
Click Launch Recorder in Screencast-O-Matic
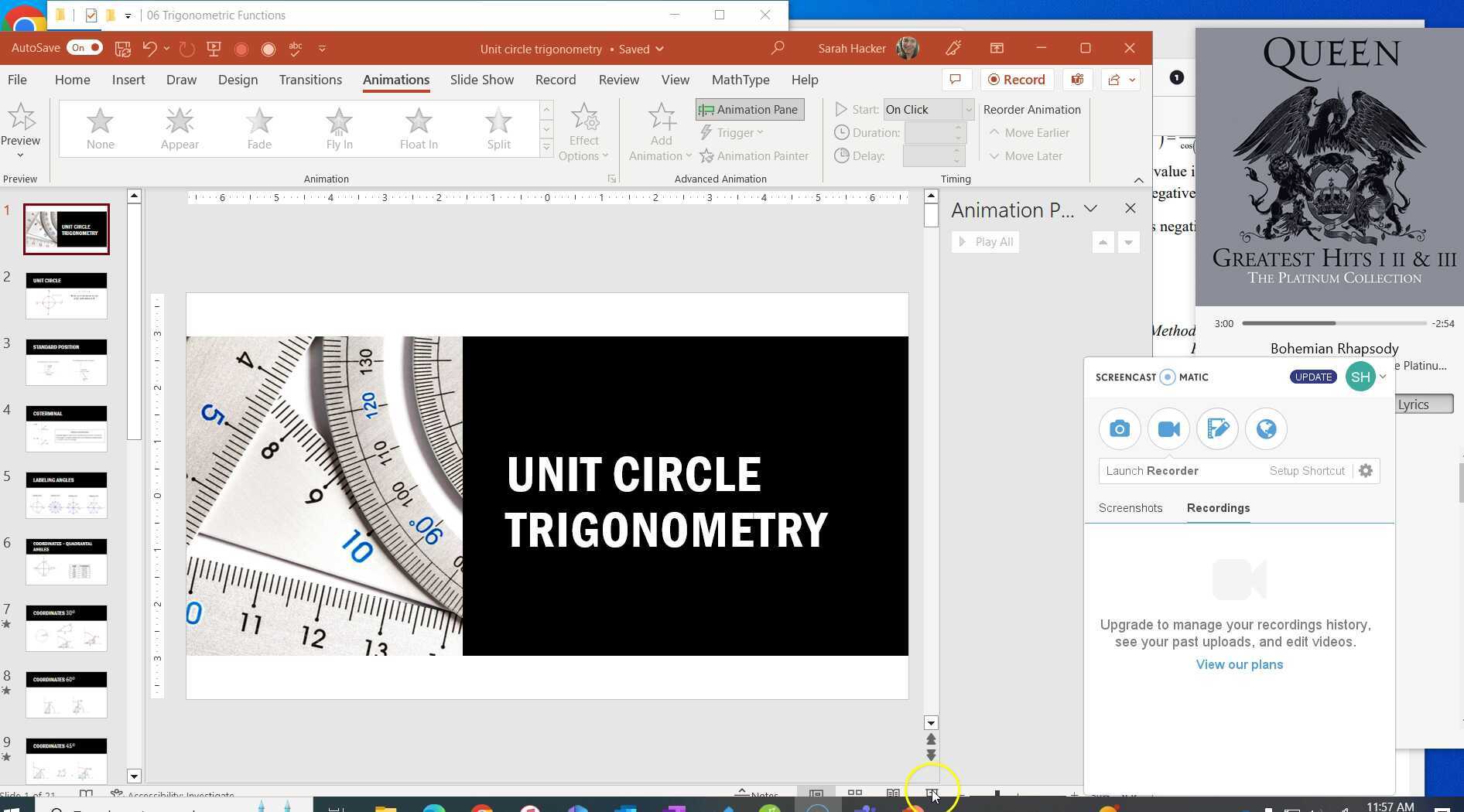pyautogui.click(x=1151, y=470)
